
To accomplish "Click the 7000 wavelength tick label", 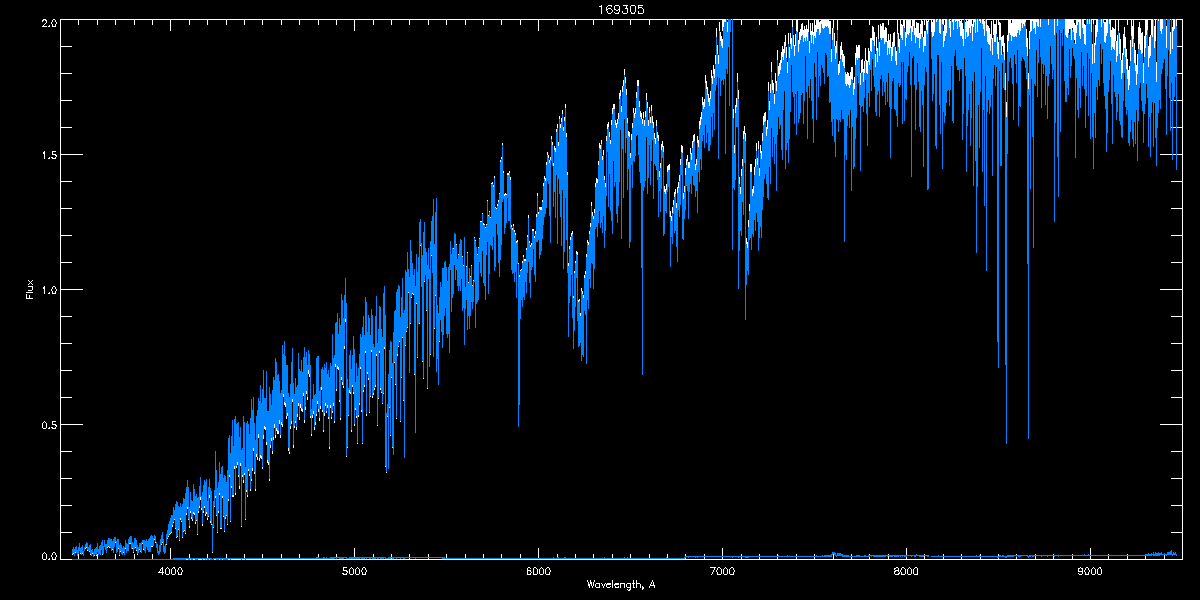I will [x=722, y=572].
